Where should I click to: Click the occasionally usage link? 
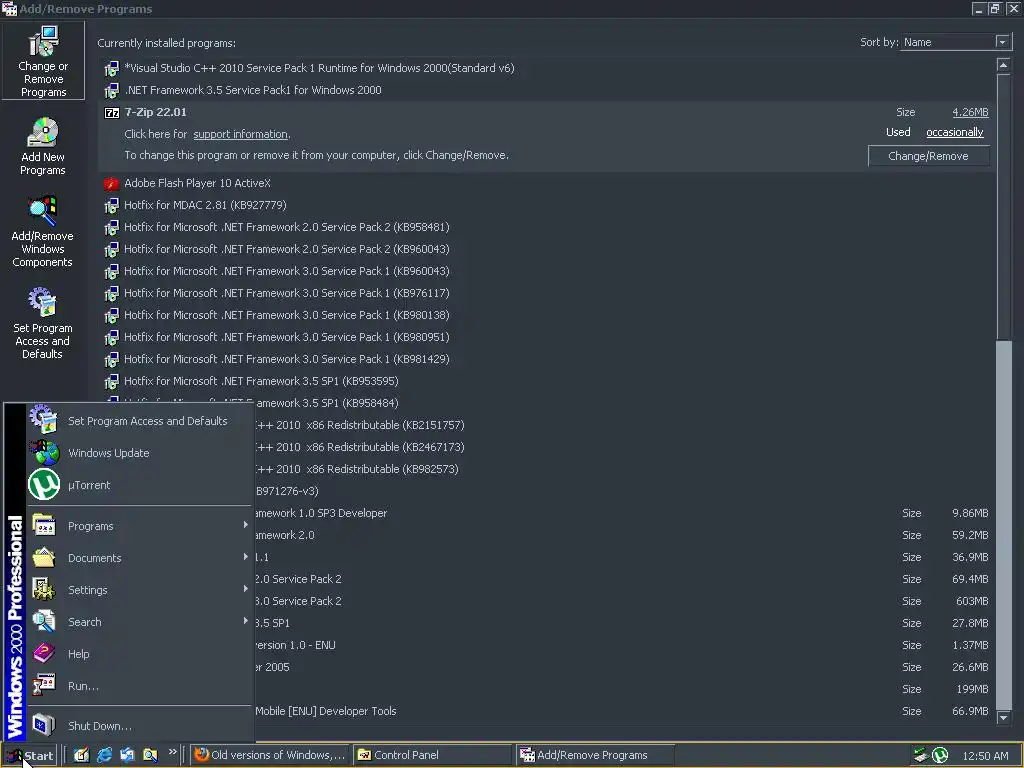[x=954, y=132]
